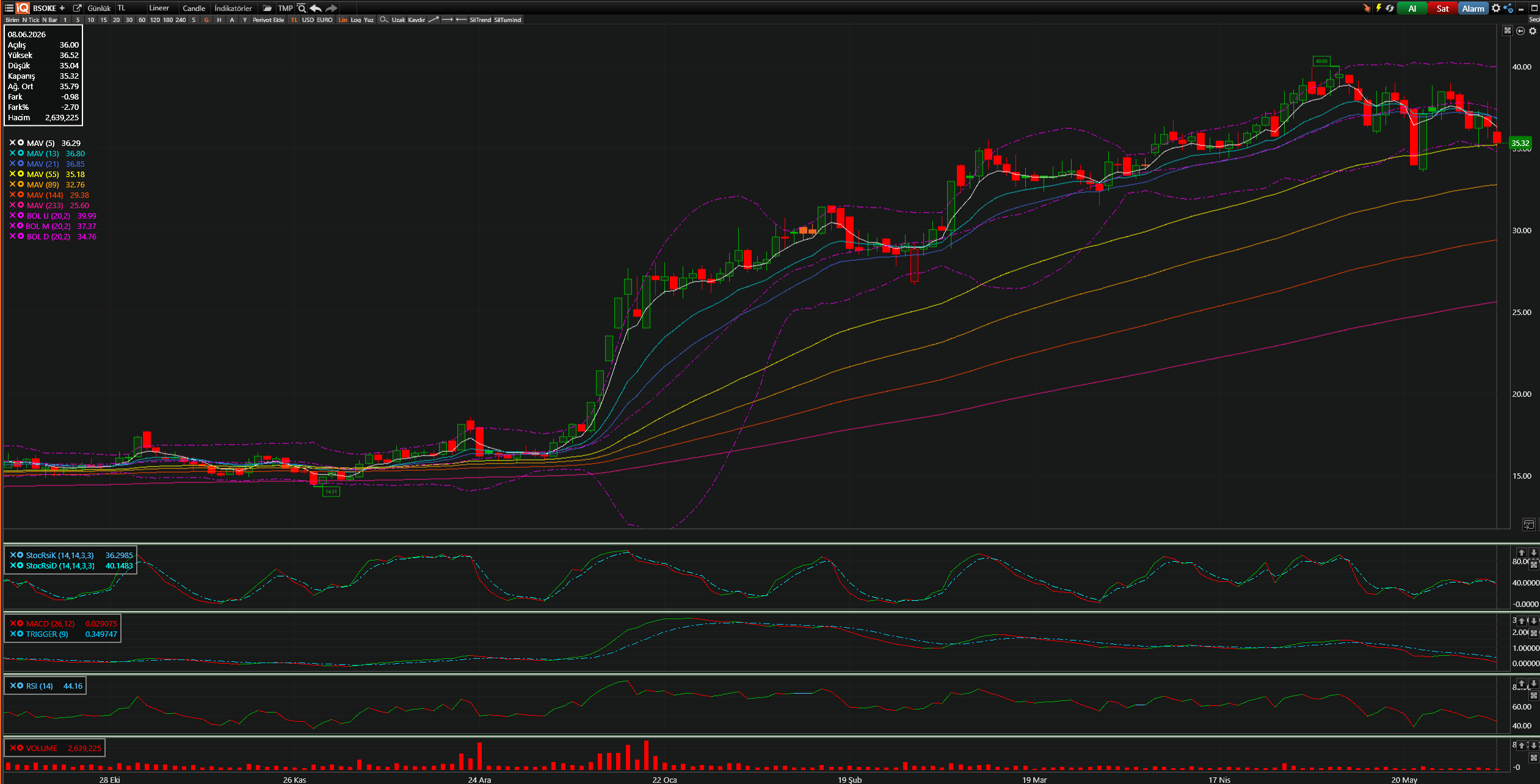The image size is (1540, 784).
Task: Click the orange bird arrow icon
Action: tap(1367, 8)
